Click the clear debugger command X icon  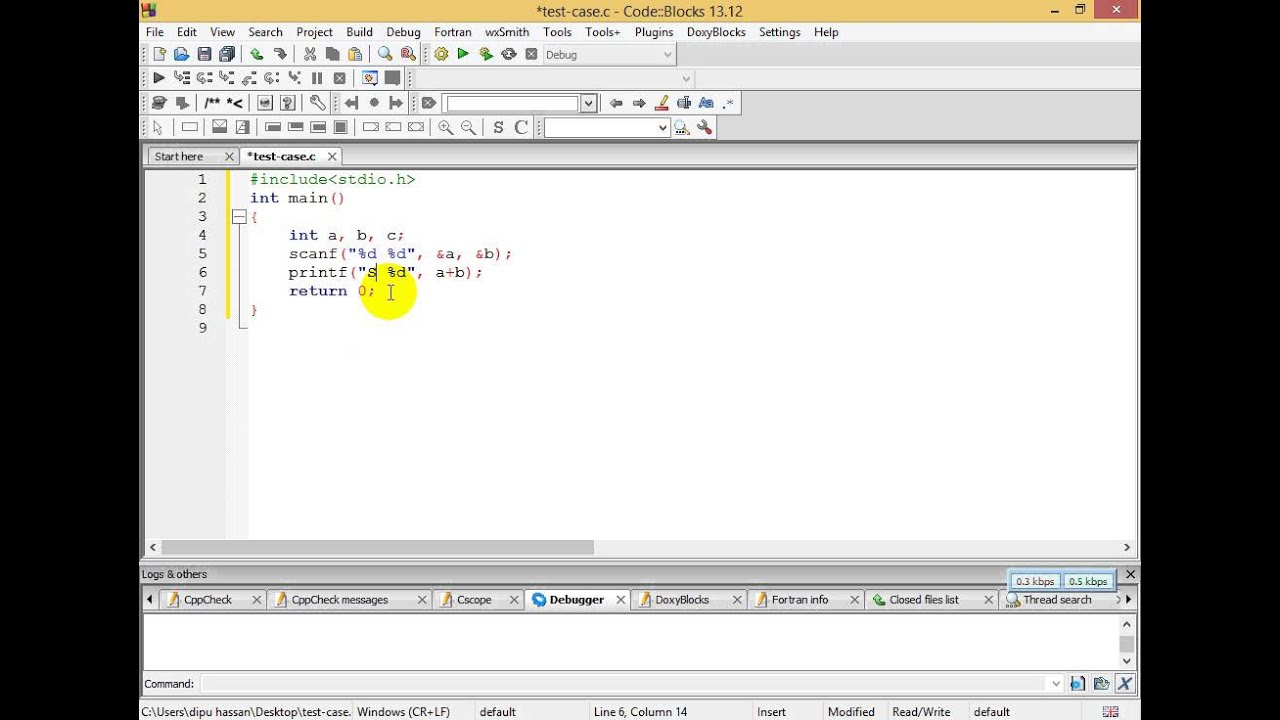(1124, 684)
